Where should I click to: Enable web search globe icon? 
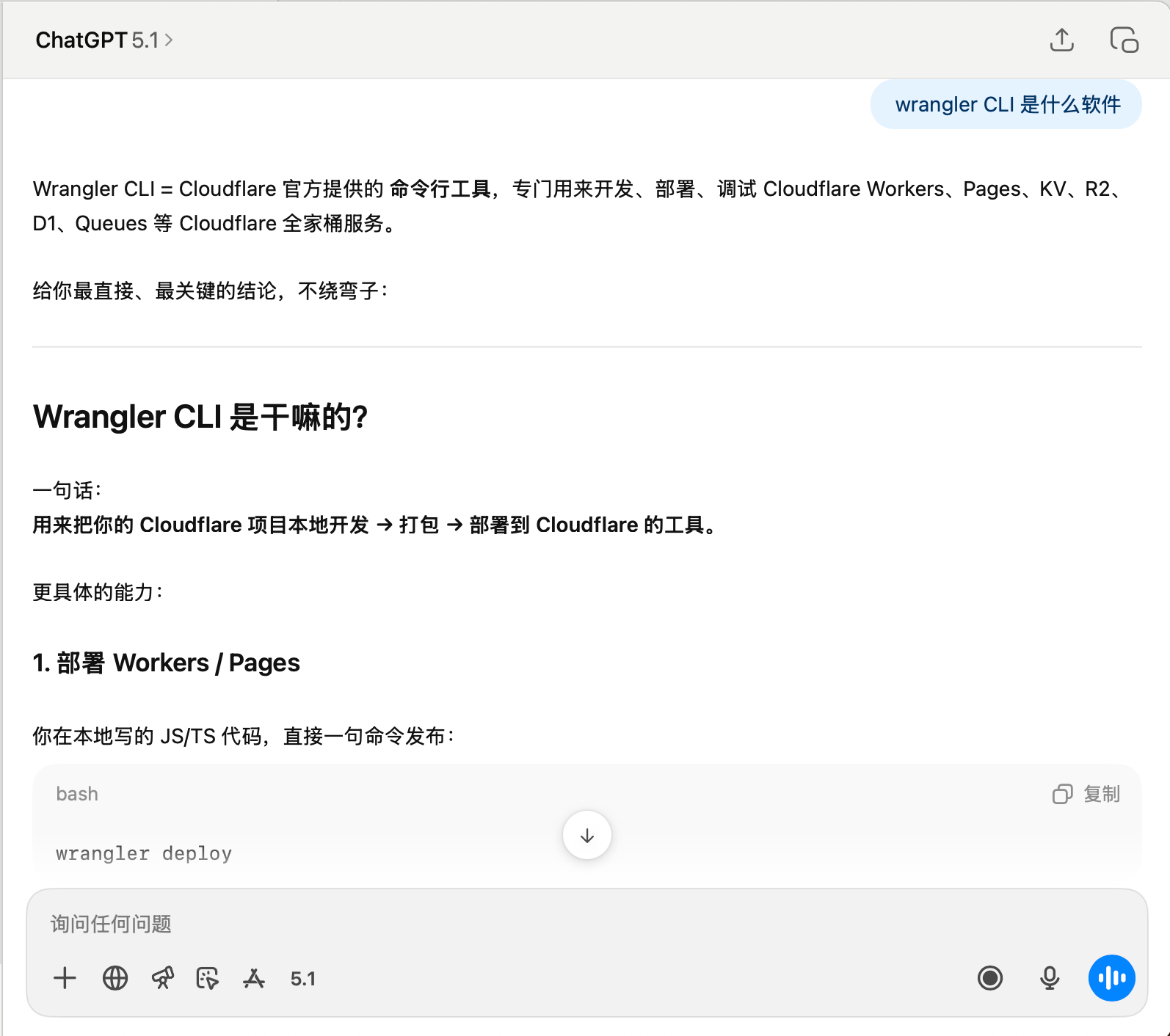[x=115, y=978]
